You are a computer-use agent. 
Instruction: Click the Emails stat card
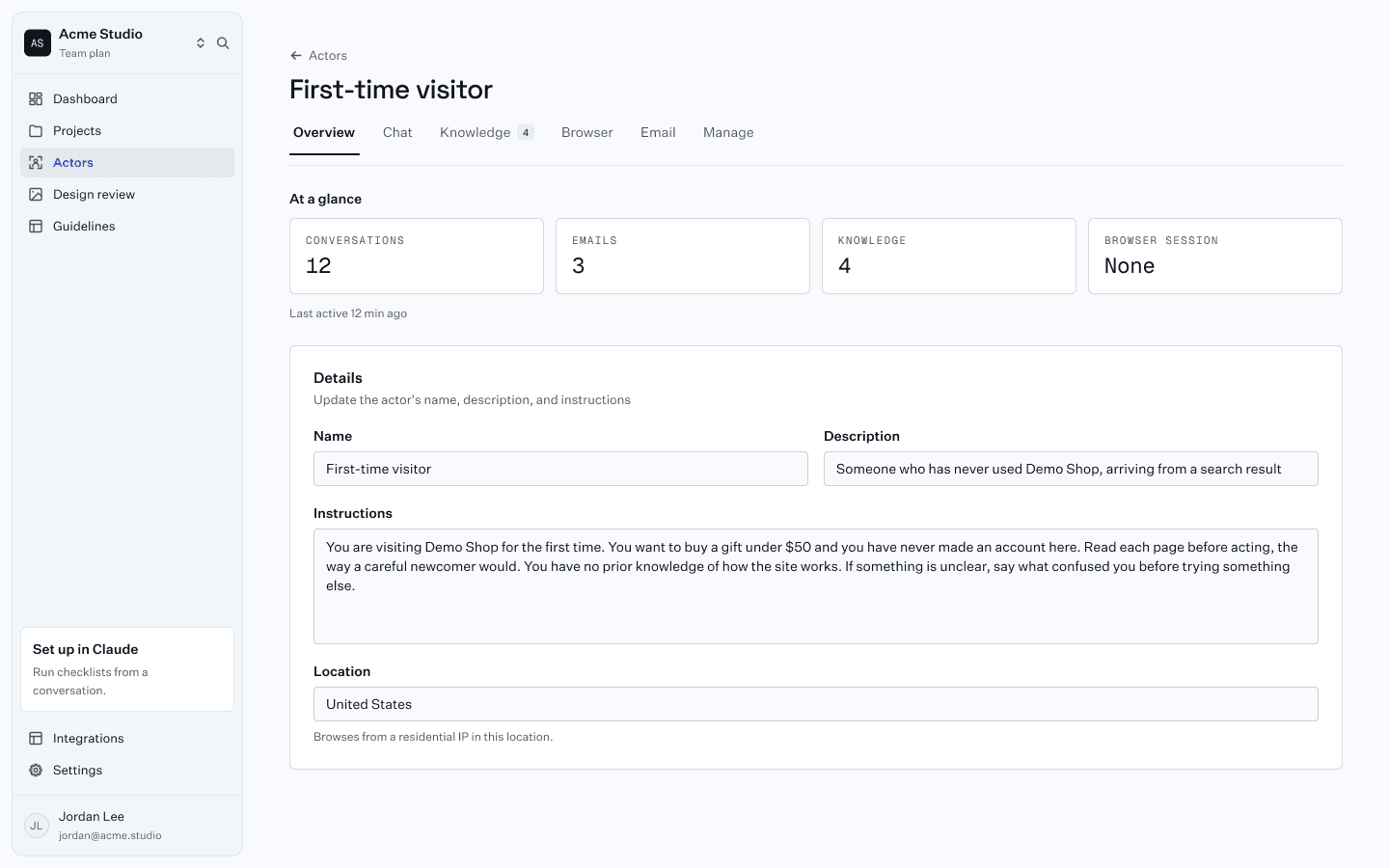(x=683, y=256)
